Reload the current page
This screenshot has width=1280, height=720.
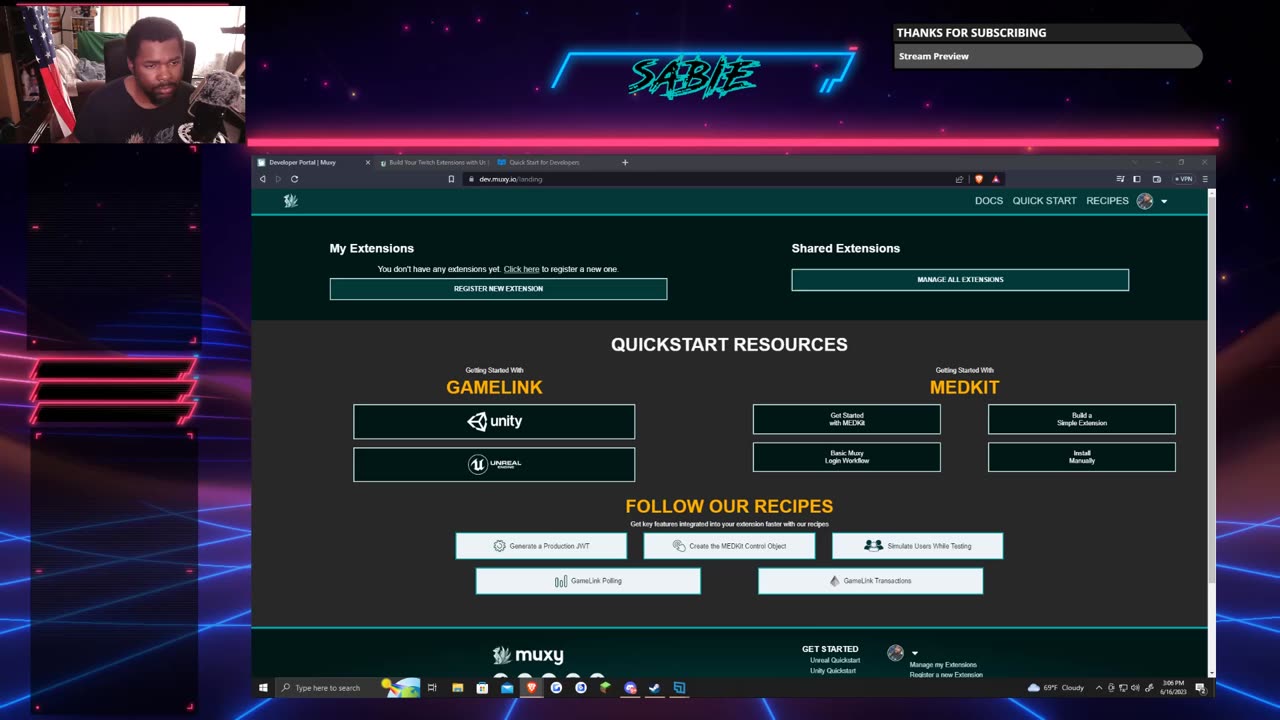point(294,179)
